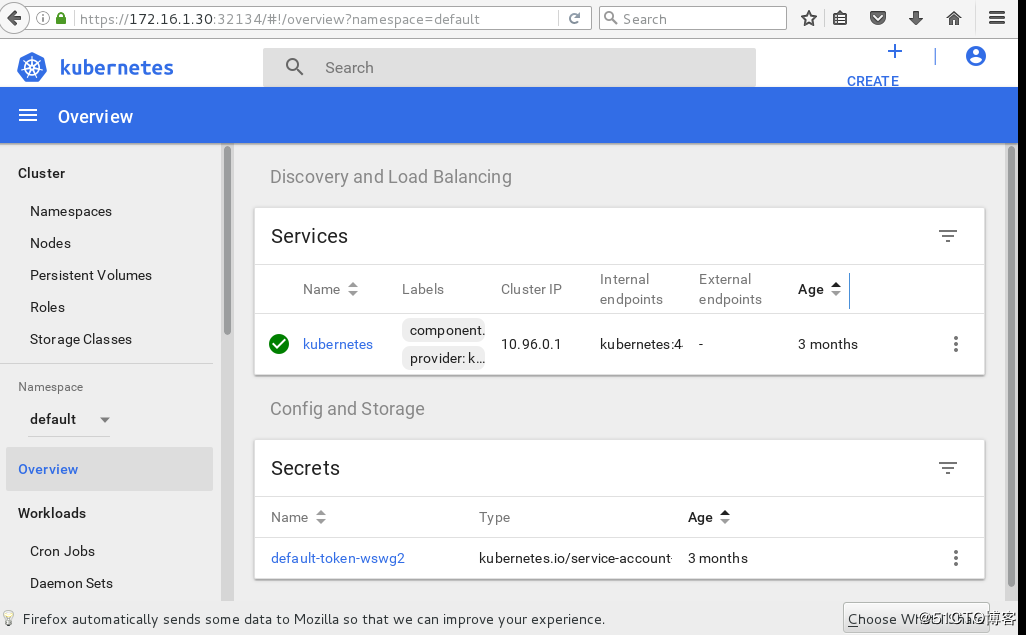Toggle the side navigation hamburger menu
Image resolution: width=1026 pixels, height=635 pixels.
[x=27, y=116]
